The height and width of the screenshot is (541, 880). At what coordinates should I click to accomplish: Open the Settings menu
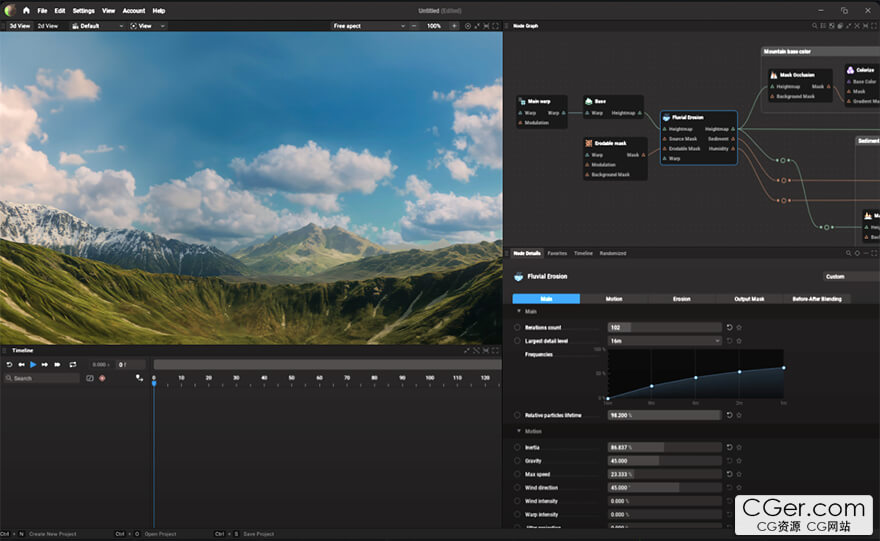(83, 10)
